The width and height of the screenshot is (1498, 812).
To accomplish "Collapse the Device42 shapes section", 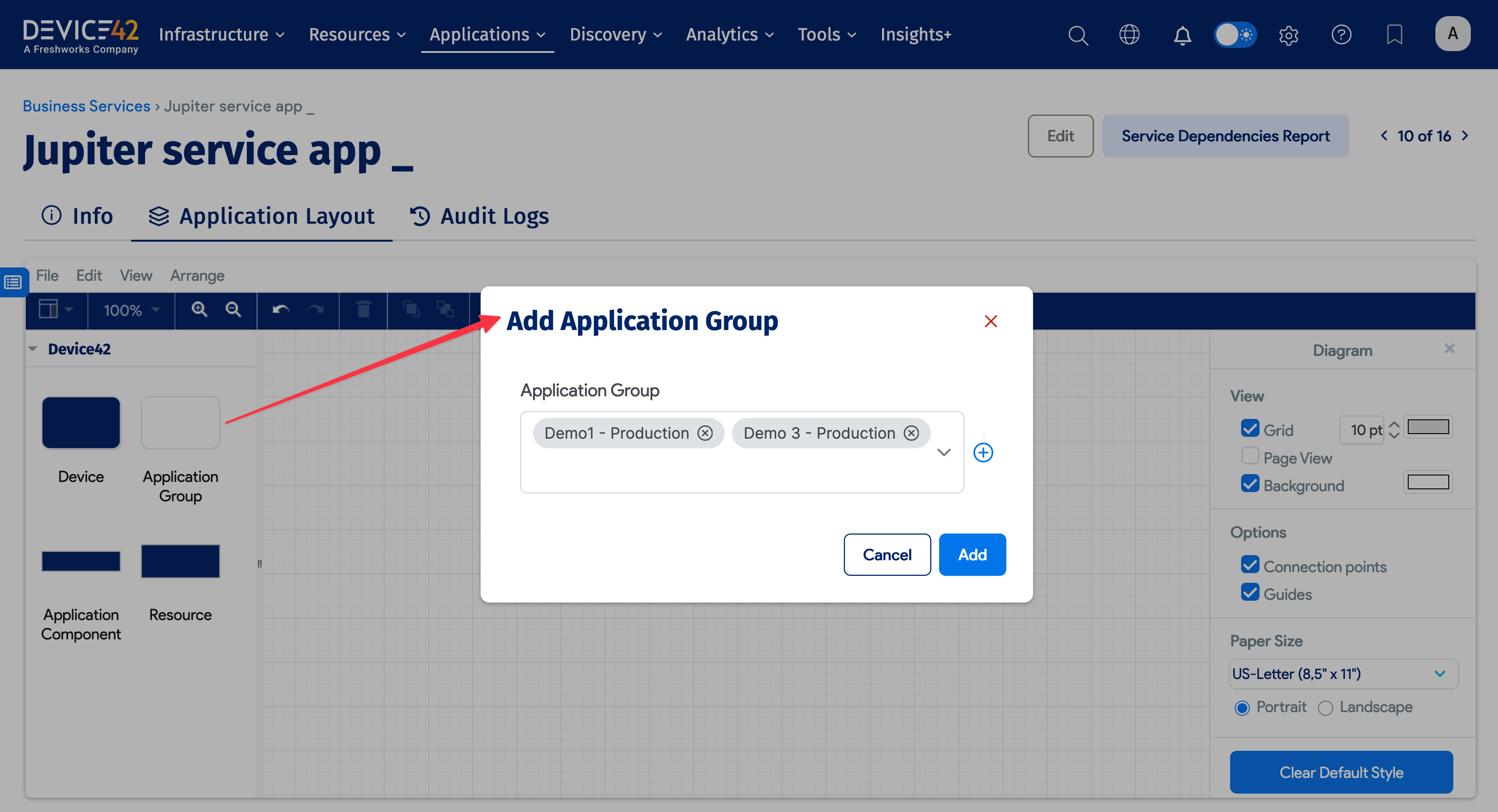I will tap(33, 348).
